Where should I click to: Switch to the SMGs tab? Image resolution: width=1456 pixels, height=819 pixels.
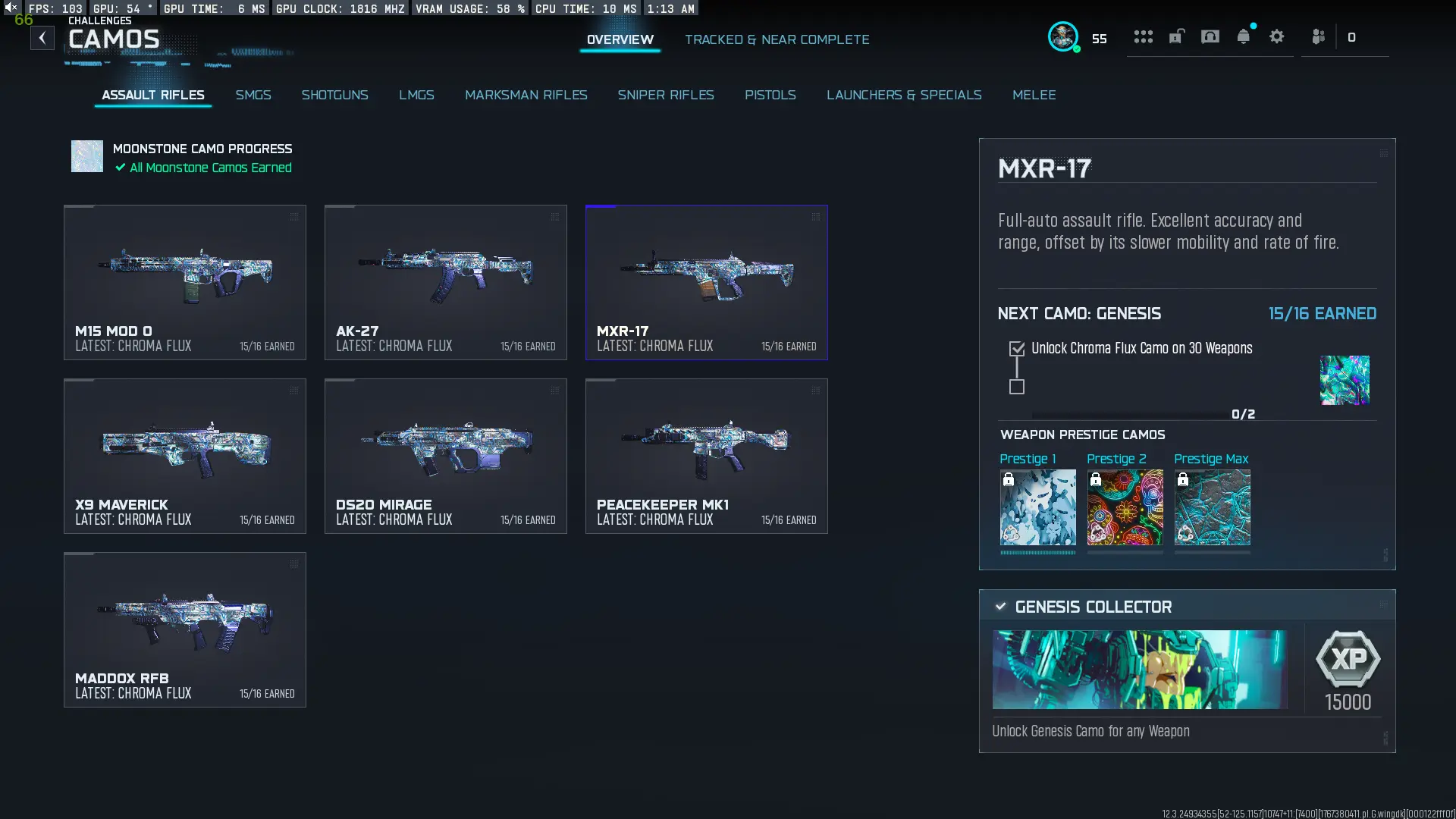pos(253,95)
